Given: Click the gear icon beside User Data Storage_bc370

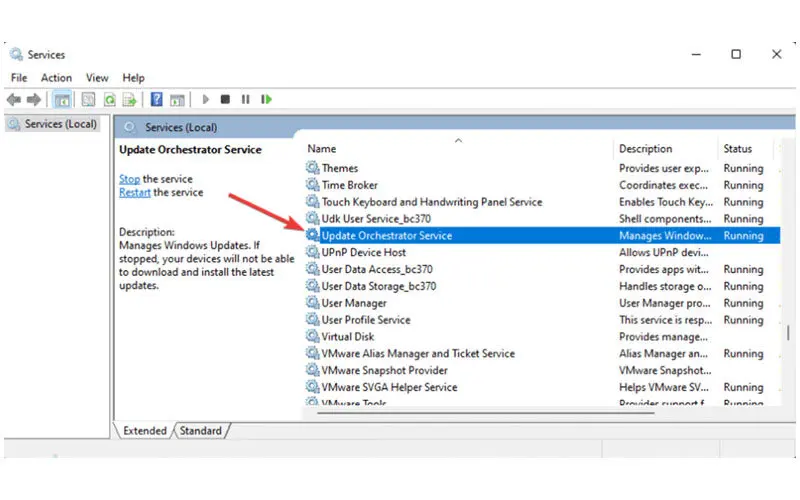Looking at the screenshot, I should 312,285.
